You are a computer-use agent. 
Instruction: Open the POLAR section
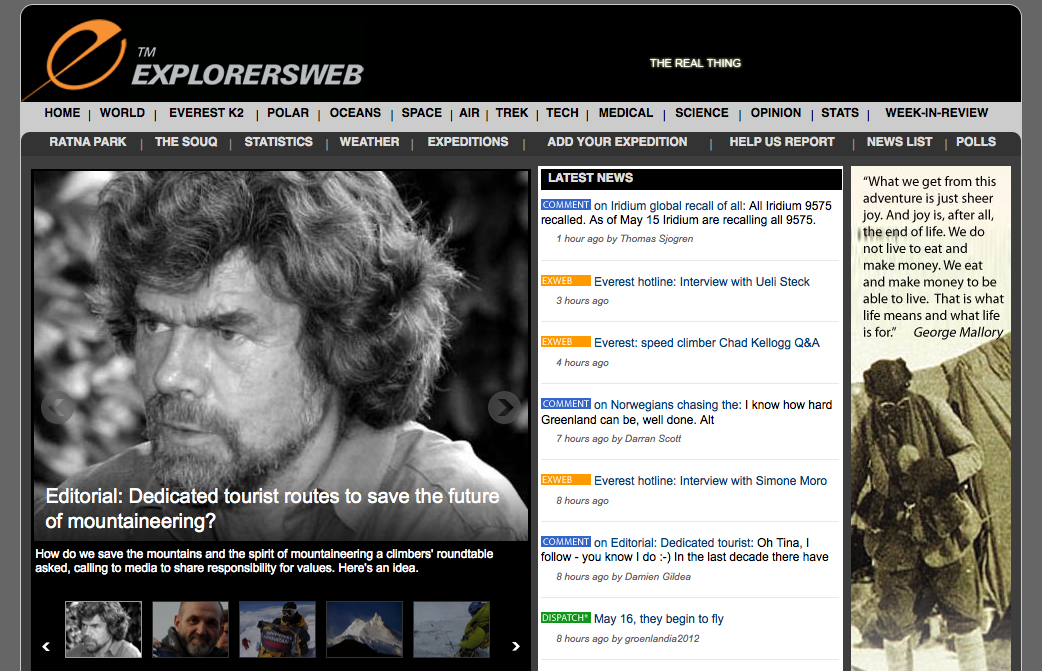(x=287, y=113)
